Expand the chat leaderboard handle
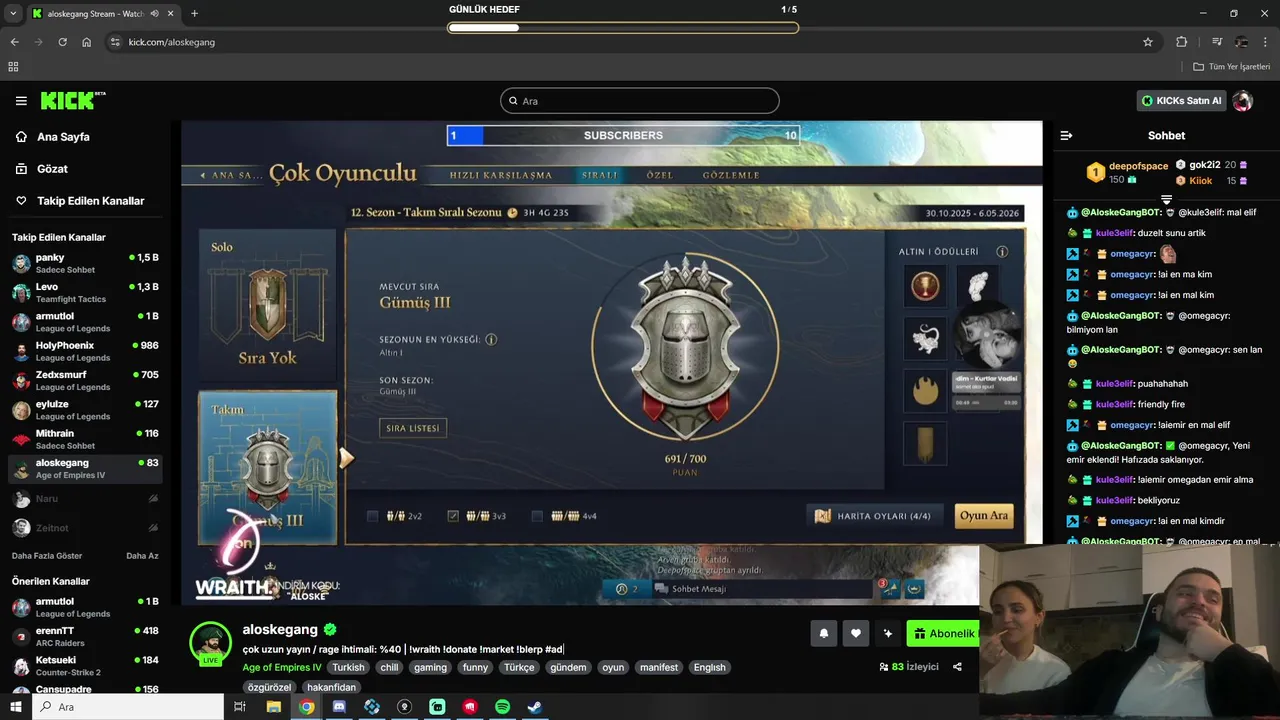 click(1166, 200)
